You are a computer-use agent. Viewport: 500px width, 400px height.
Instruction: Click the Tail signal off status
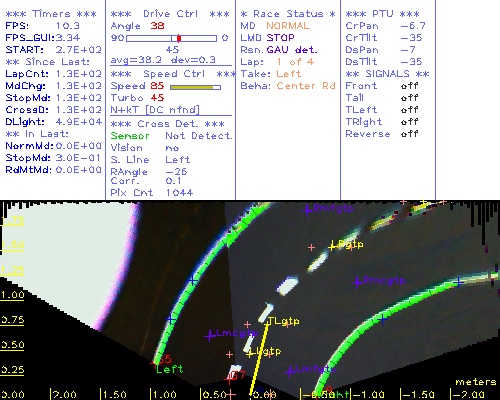coord(409,98)
